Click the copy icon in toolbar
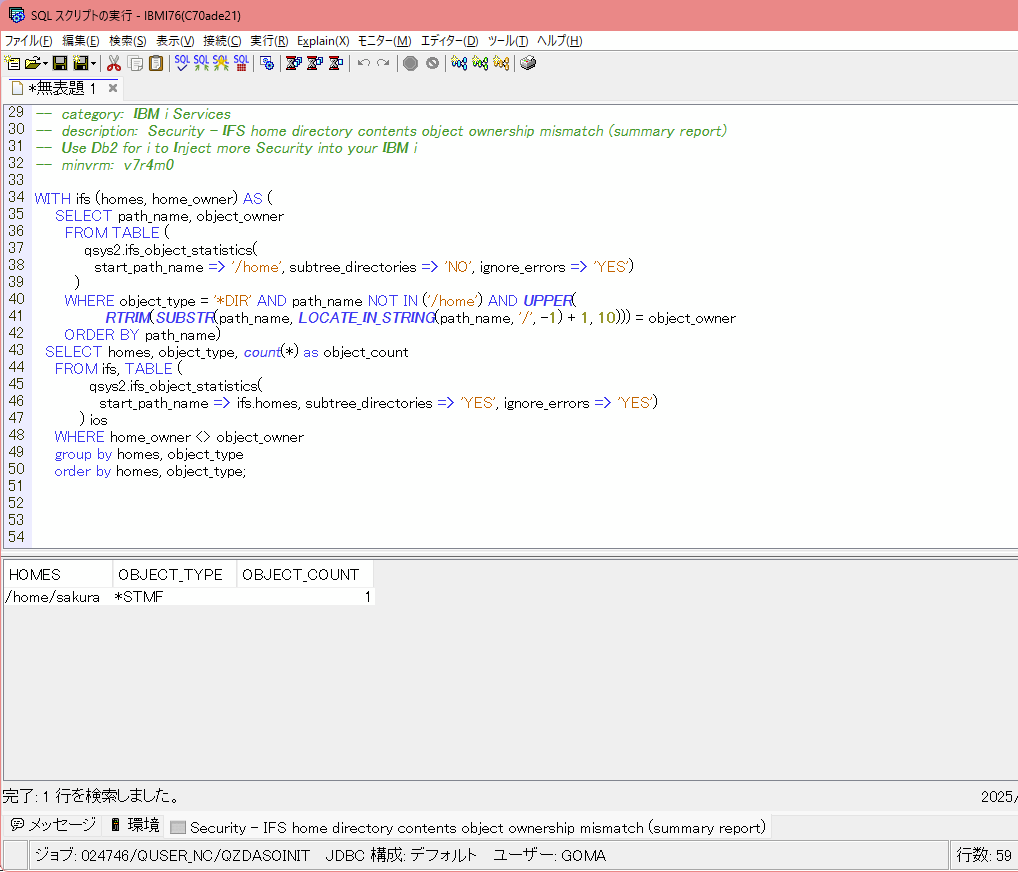This screenshot has width=1018, height=872. point(135,63)
